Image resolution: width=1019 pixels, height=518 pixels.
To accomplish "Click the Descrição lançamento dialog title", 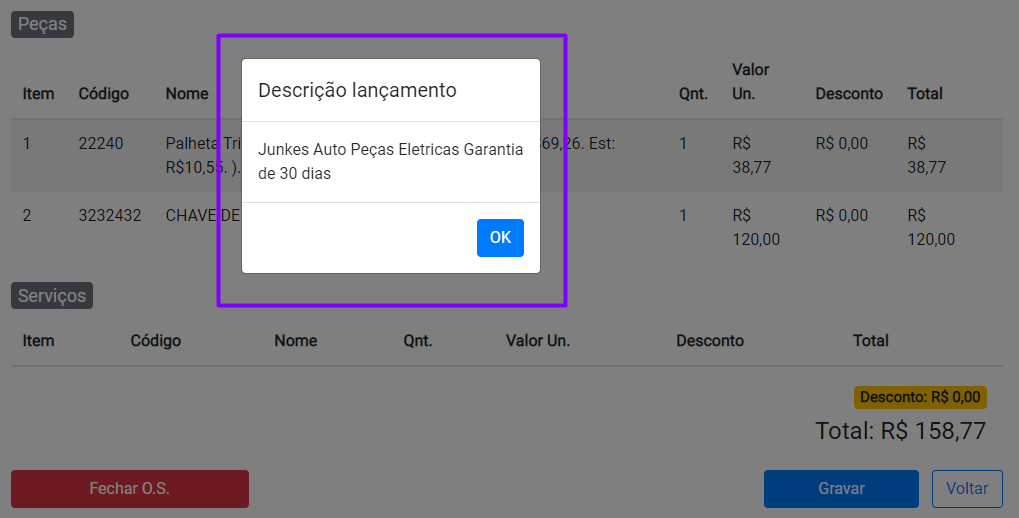I will click(357, 91).
